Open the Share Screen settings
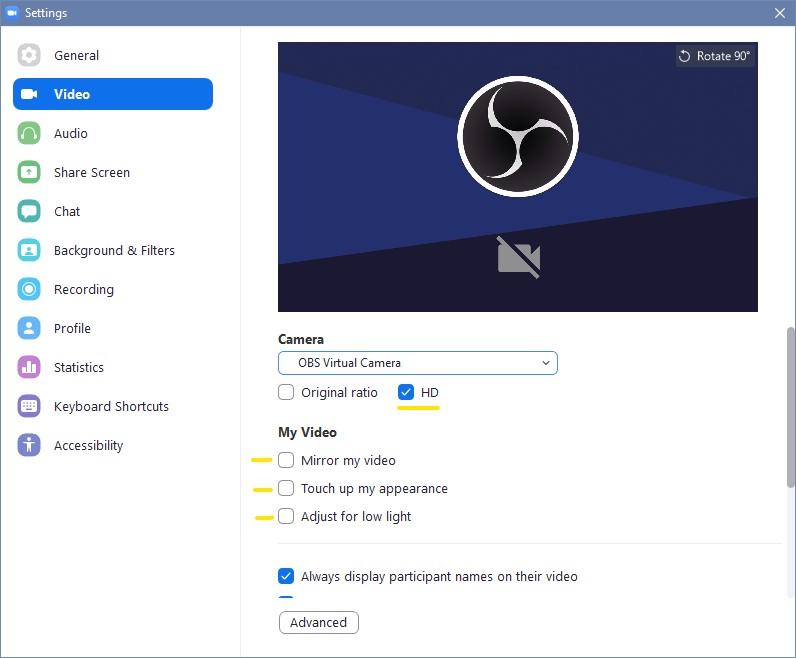 [x=113, y=172]
